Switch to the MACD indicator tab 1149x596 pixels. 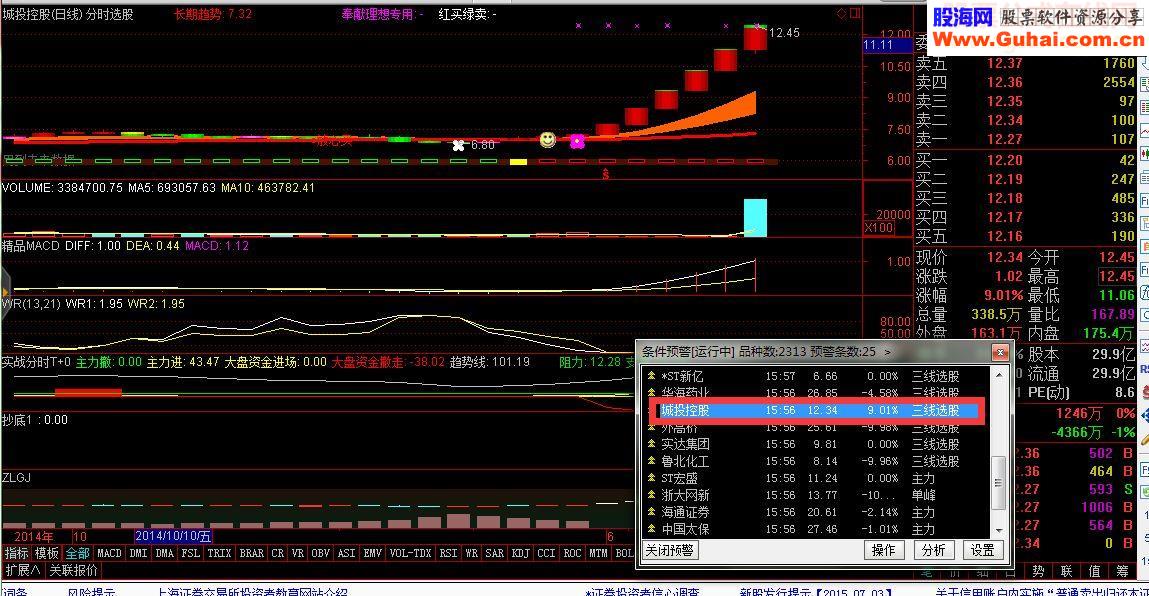tap(109, 553)
